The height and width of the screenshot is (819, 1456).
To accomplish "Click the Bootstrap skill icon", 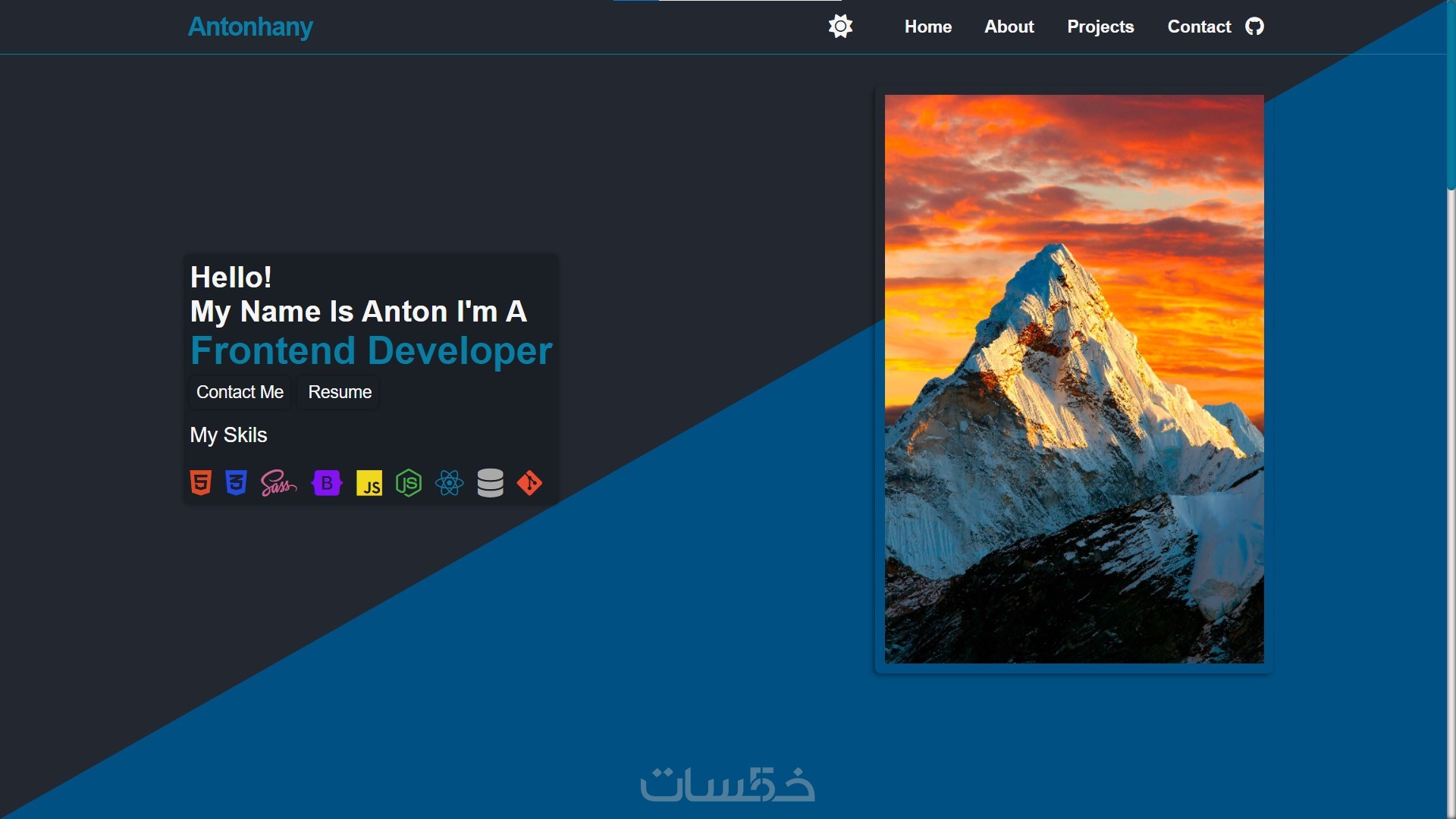I will (x=327, y=483).
